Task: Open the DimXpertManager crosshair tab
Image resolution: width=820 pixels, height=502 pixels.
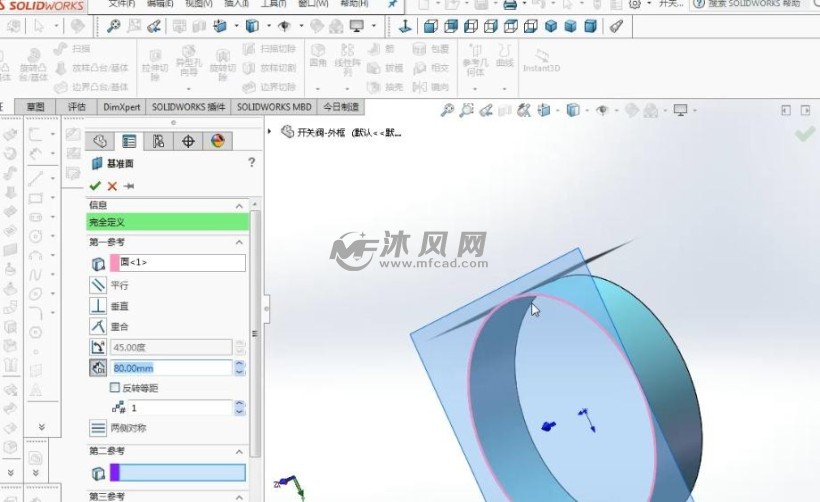Action: [188, 141]
